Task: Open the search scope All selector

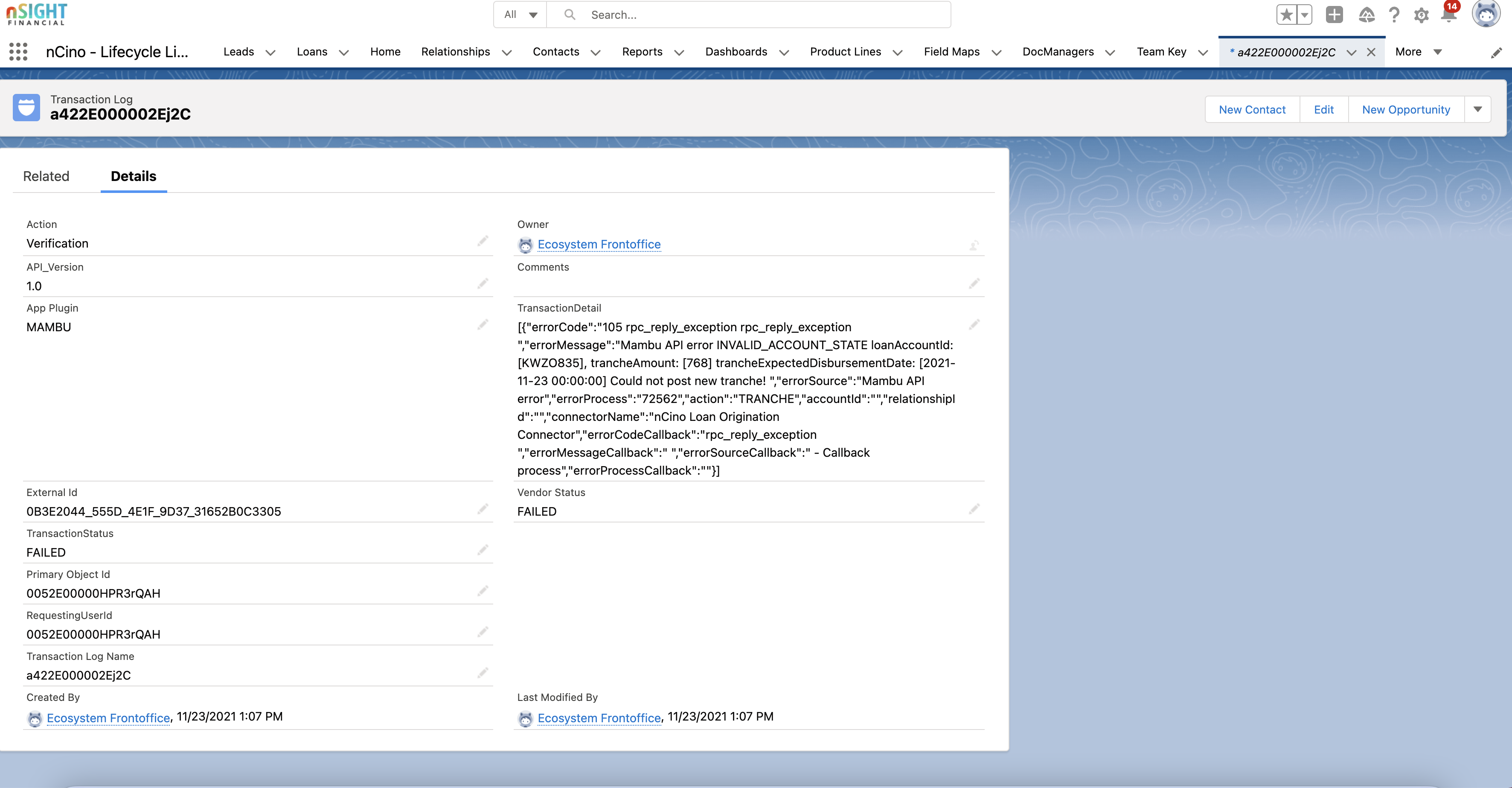Action: click(520, 14)
